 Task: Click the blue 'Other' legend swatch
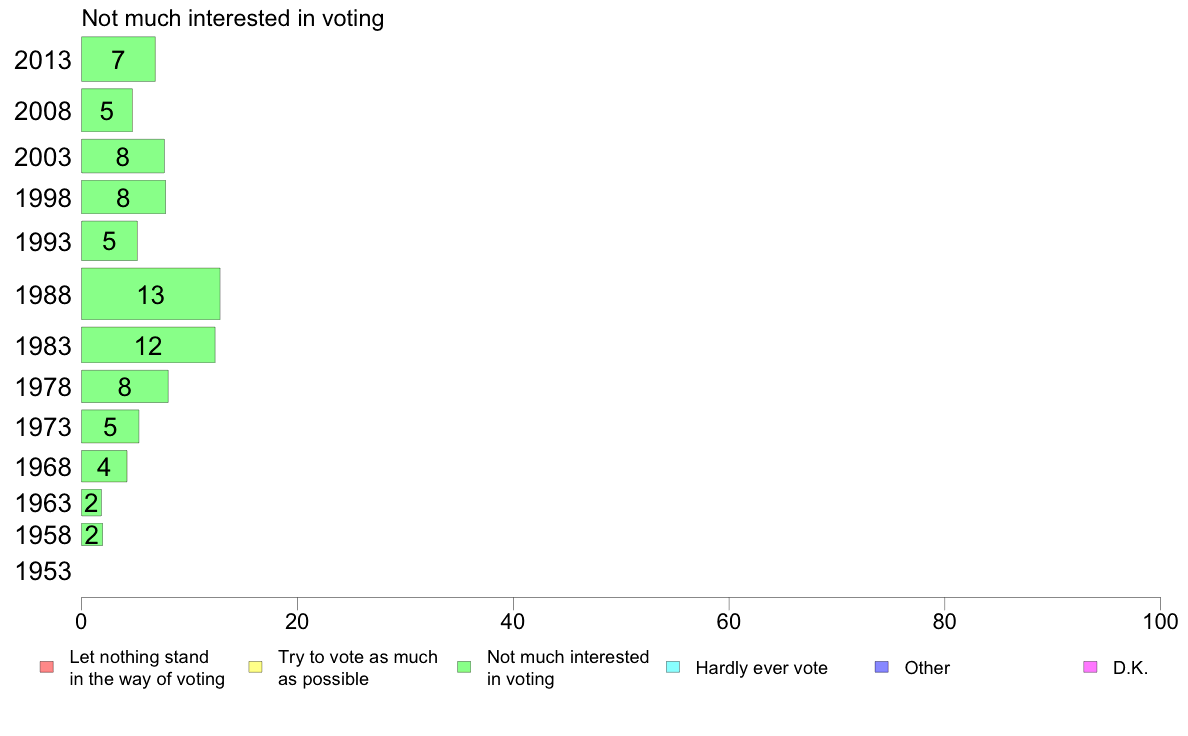(881, 667)
